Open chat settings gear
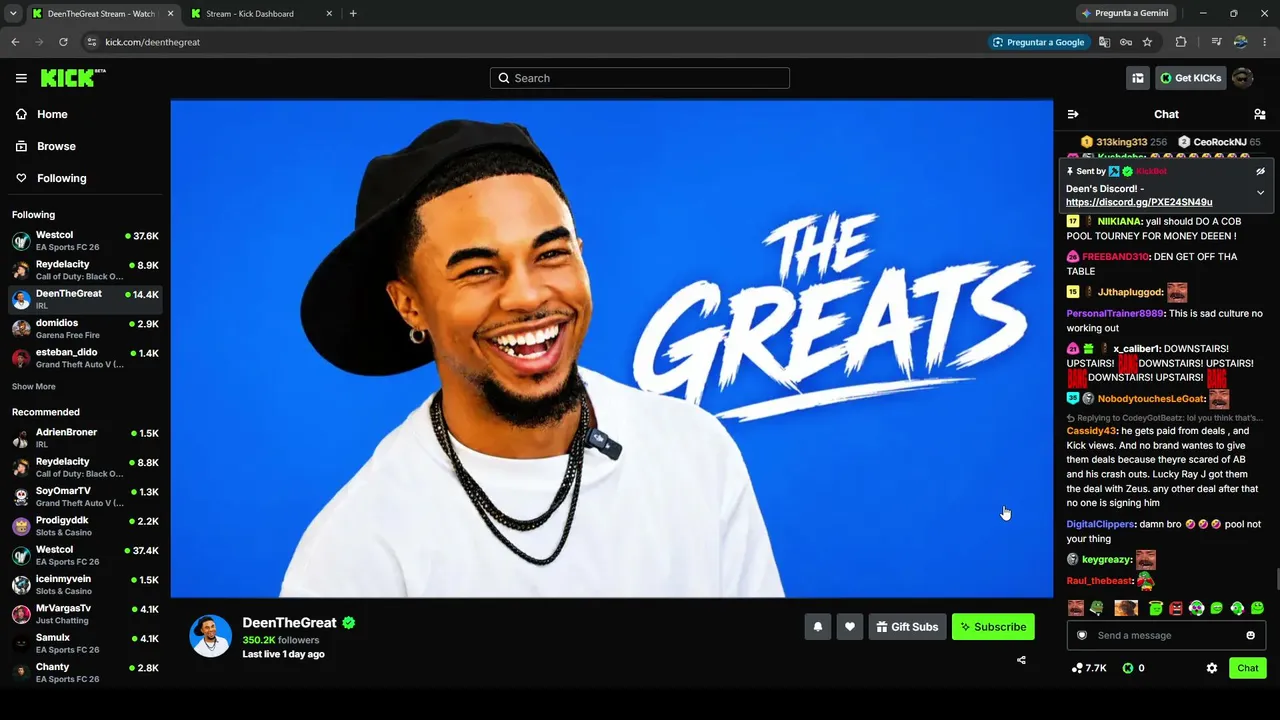The image size is (1280, 720). 1212,668
